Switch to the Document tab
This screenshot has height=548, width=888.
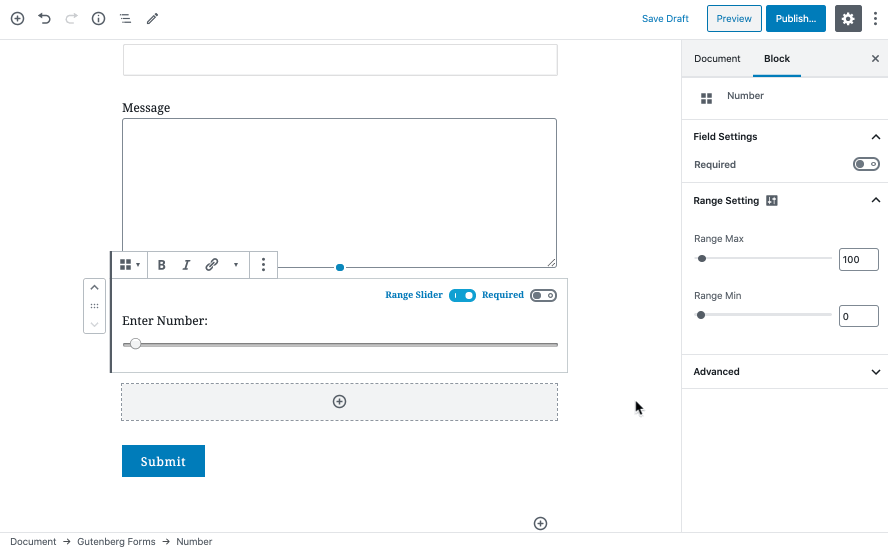[717, 59]
